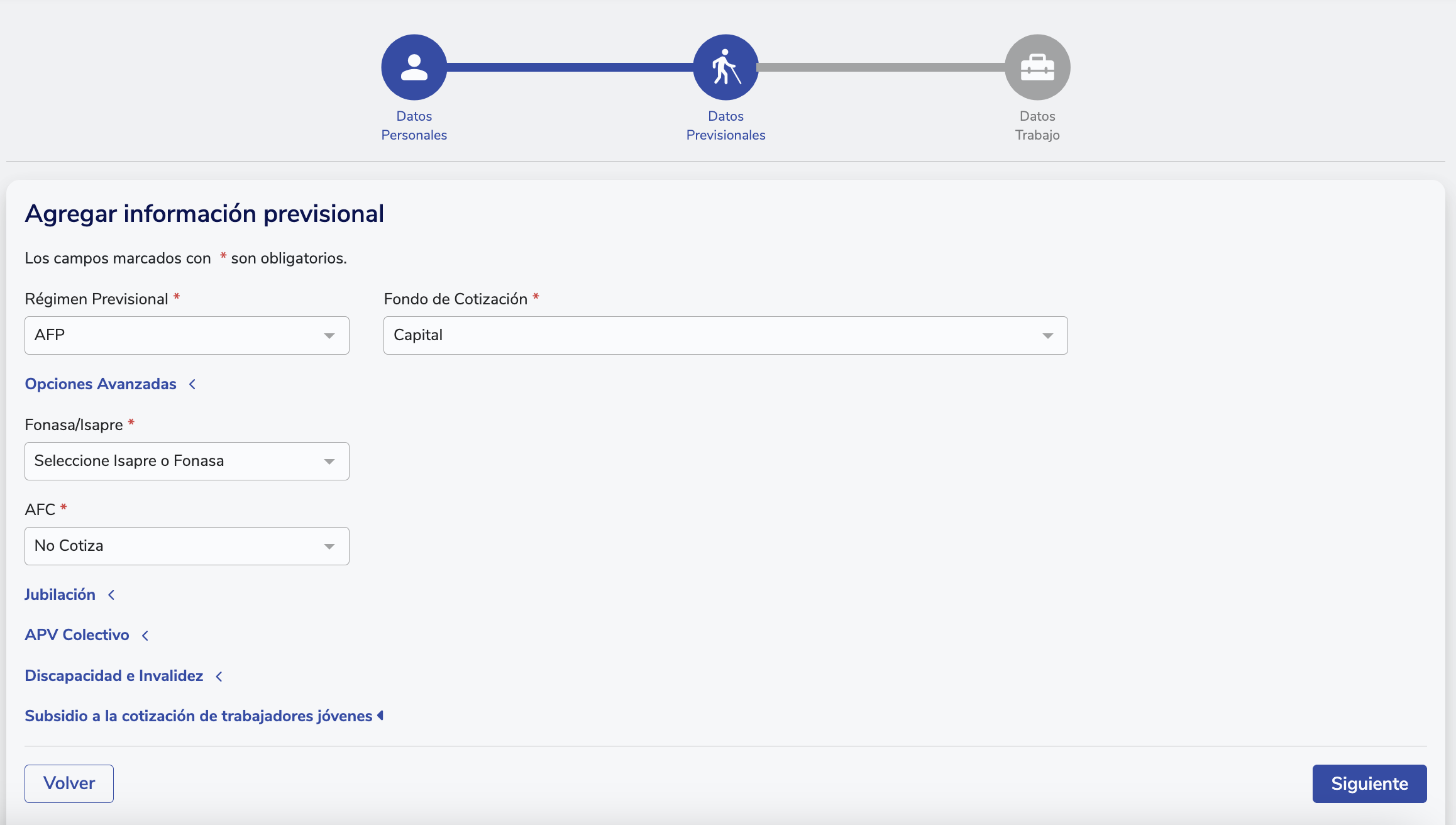Click chevron beside APV Colectivo

click(145, 636)
